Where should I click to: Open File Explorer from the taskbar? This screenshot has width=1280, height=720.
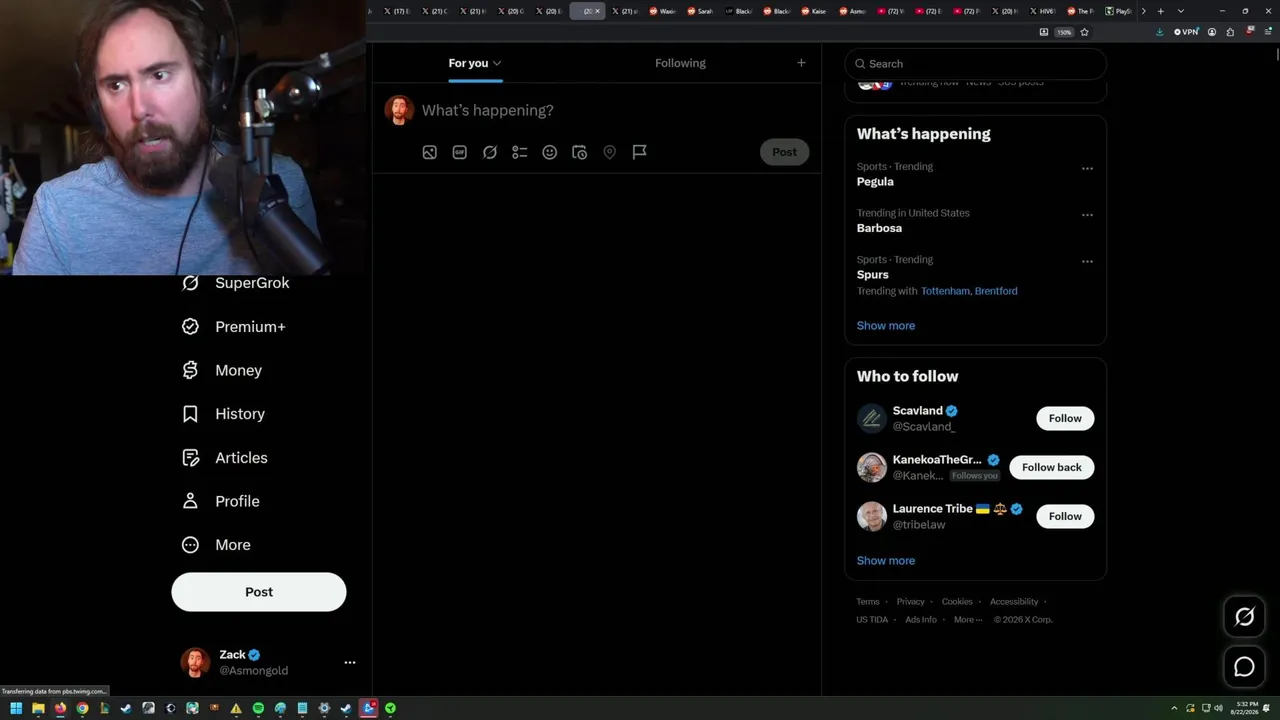click(x=38, y=708)
